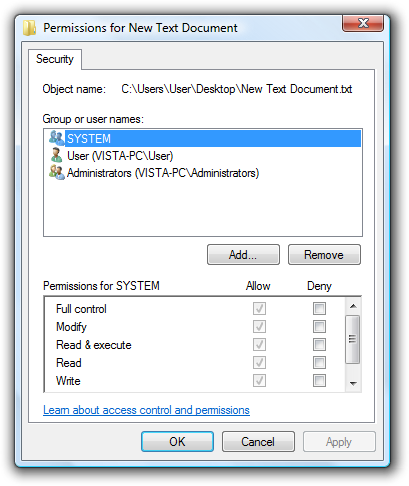Select SYSTEM in the user names list
Viewport: 409px width, 486px height.
[205, 138]
